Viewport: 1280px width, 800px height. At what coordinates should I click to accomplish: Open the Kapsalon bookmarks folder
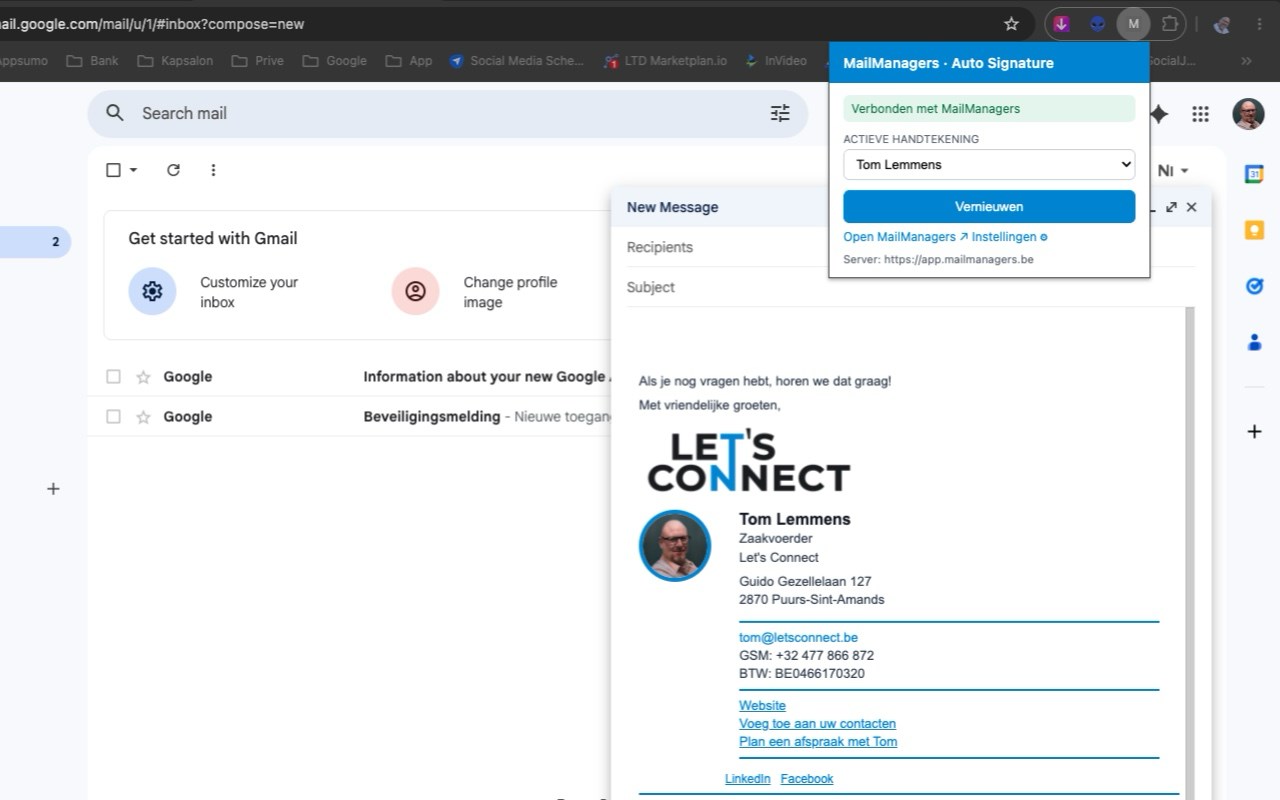pyautogui.click(x=175, y=61)
